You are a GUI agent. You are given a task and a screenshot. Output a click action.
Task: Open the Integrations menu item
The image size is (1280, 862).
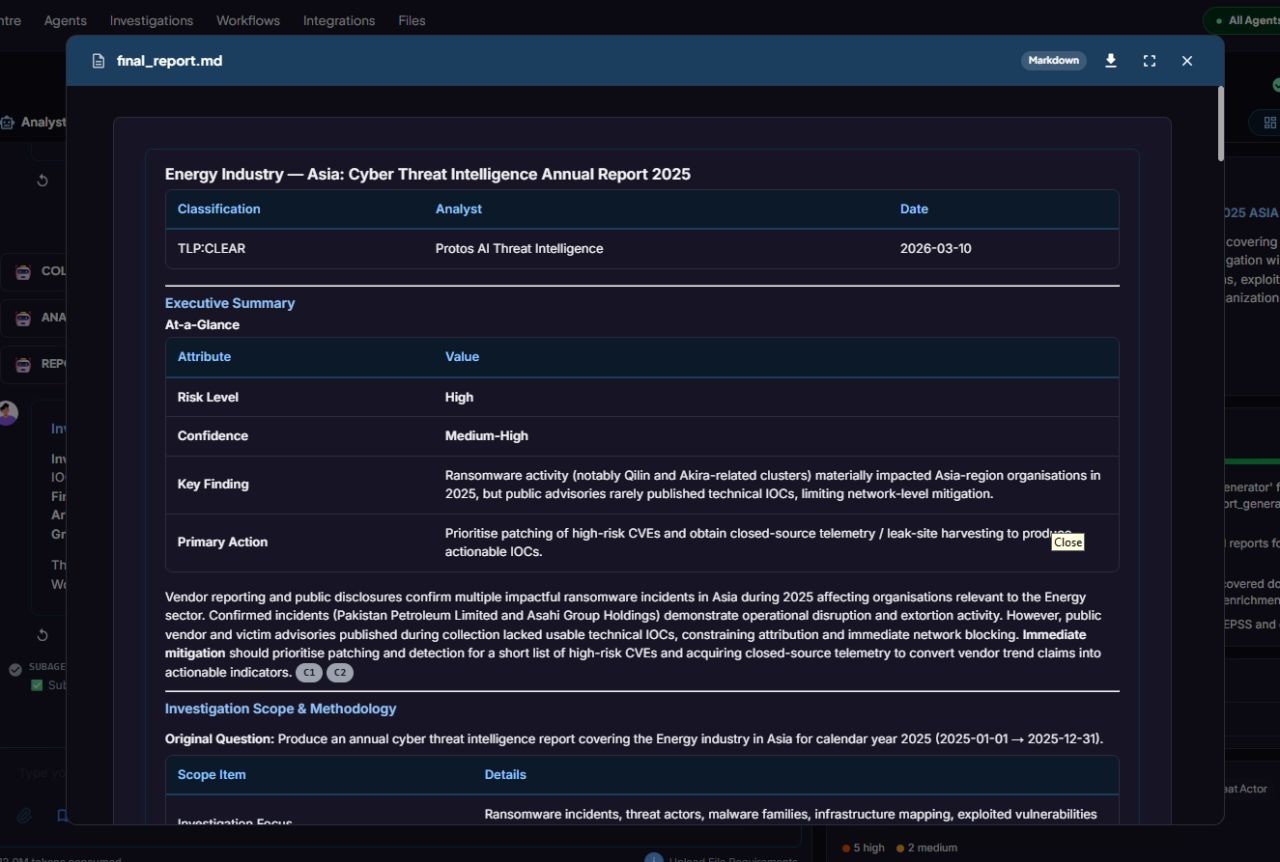click(x=339, y=20)
